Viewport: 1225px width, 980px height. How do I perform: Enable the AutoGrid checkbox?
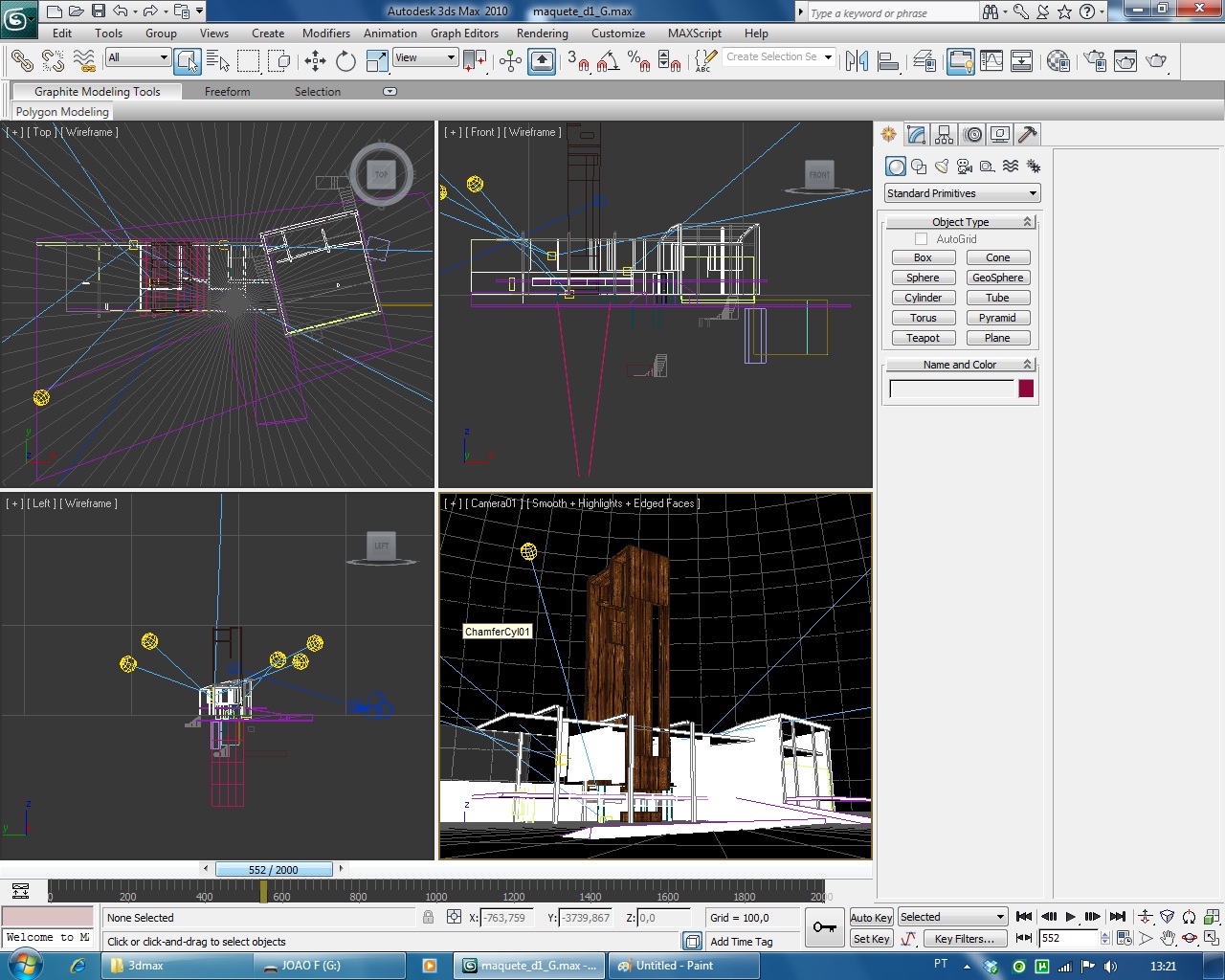tap(921, 239)
